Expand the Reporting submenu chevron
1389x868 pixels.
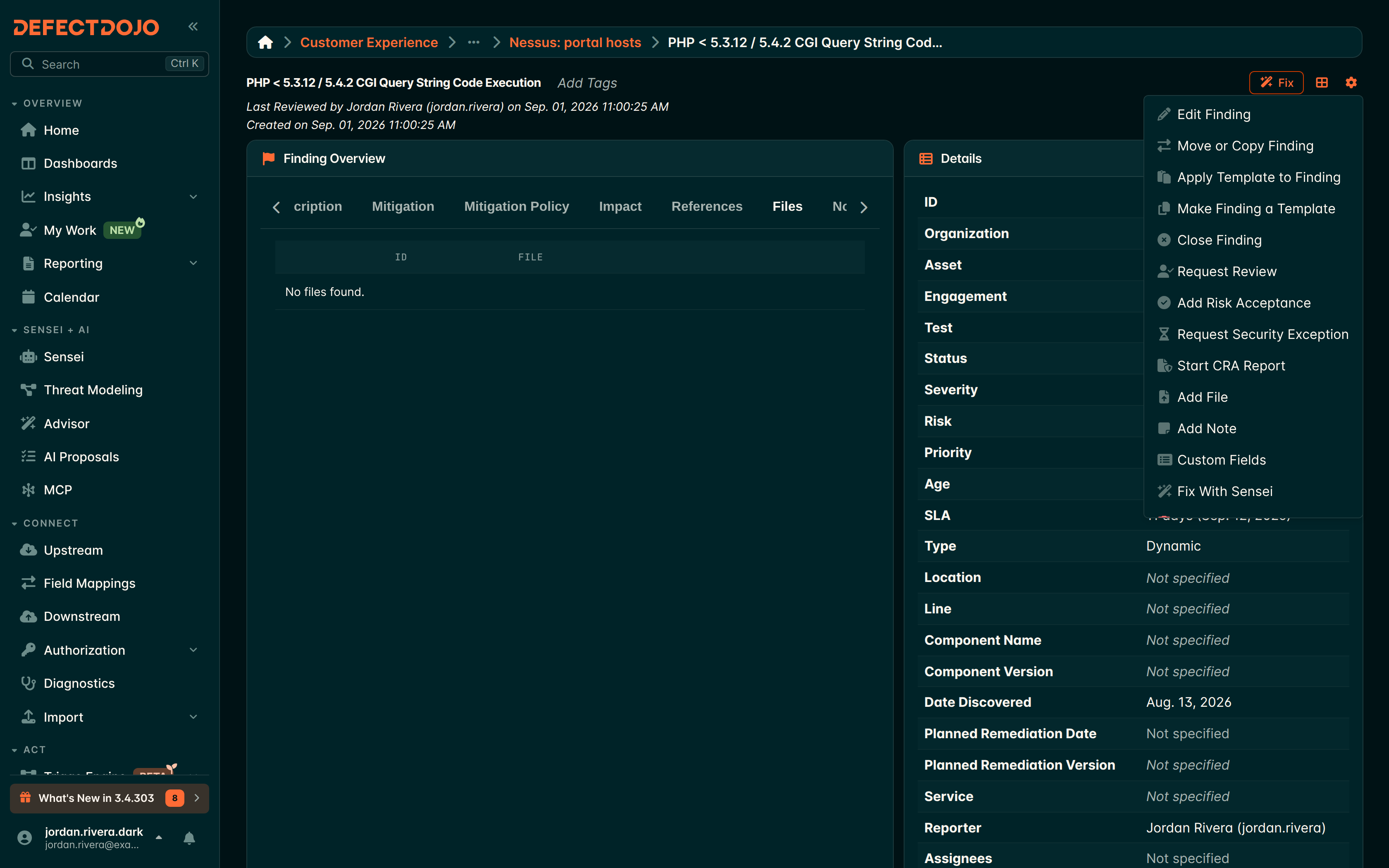tap(193, 264)
